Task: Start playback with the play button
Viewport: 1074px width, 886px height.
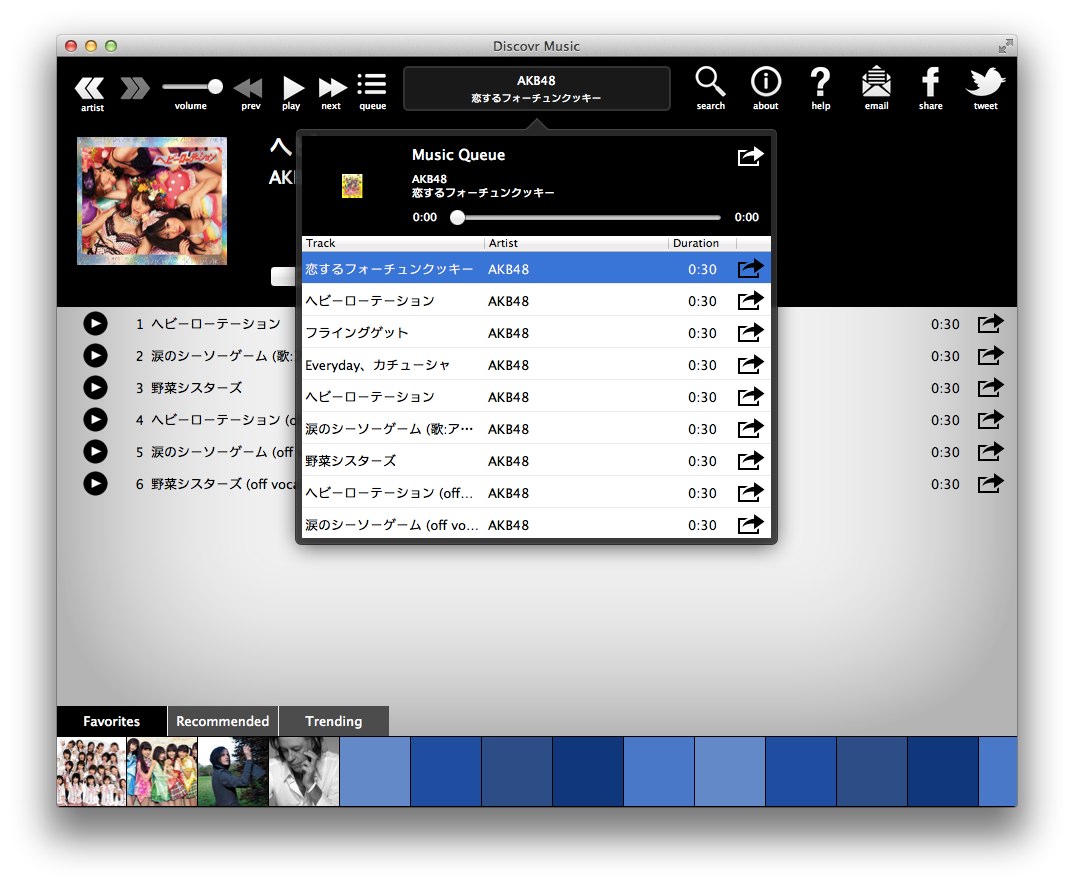Action: click(x=292, y=88)
